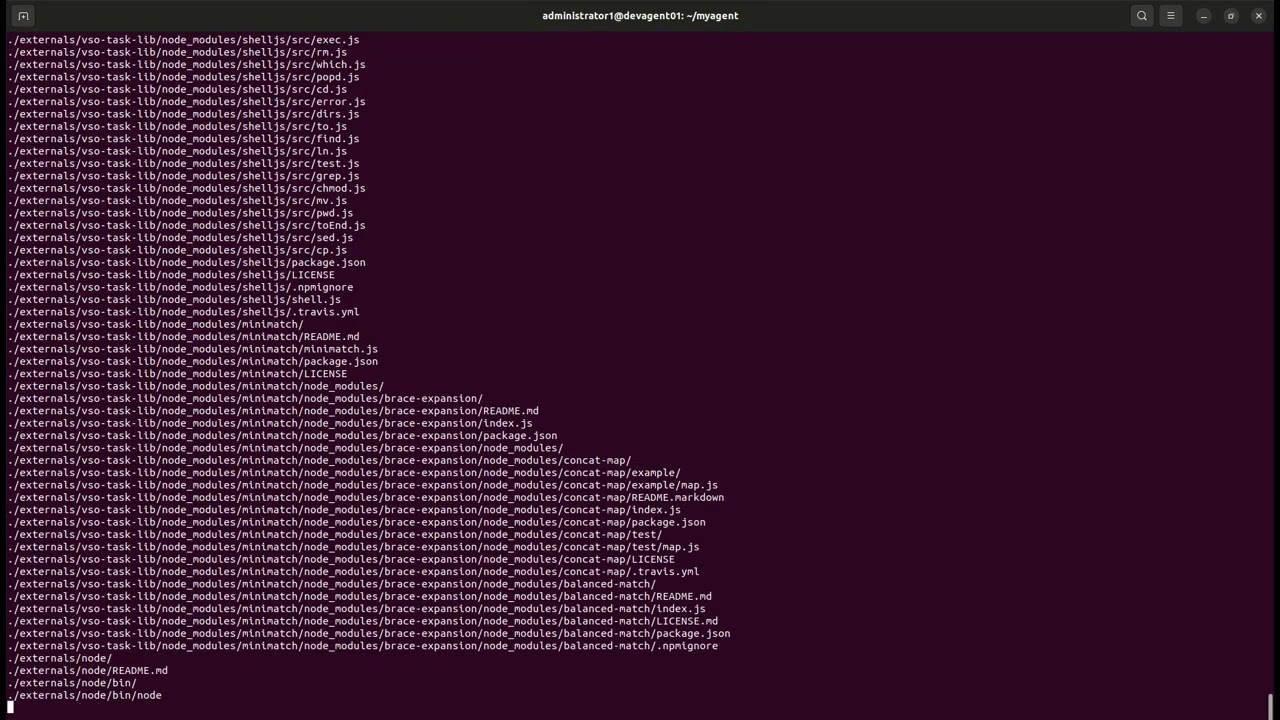
Task: Select line ending shelljs/src/chmod.js
Action: 187,188
